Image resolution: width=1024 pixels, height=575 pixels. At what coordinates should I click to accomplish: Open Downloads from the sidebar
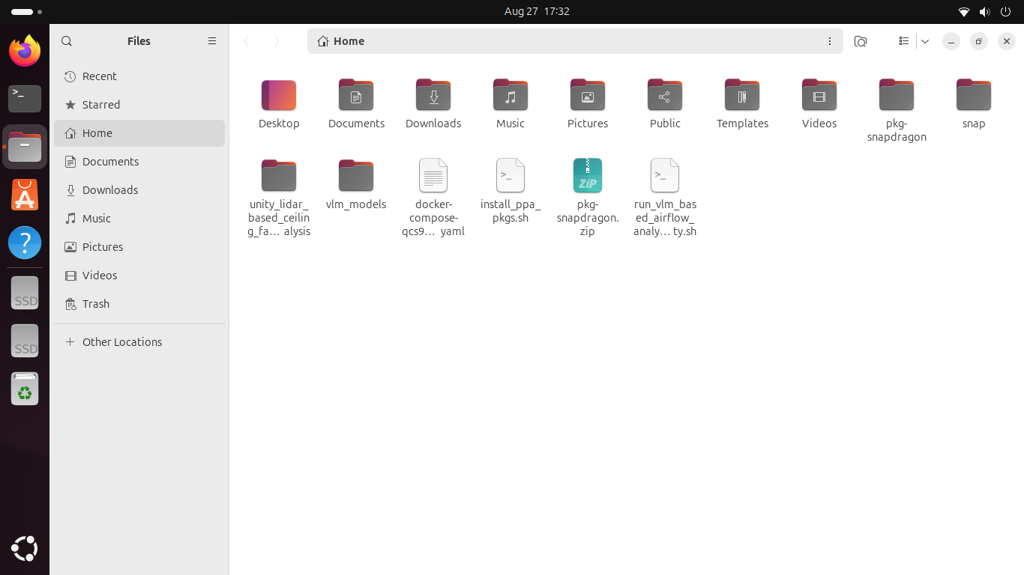point(140,190)
